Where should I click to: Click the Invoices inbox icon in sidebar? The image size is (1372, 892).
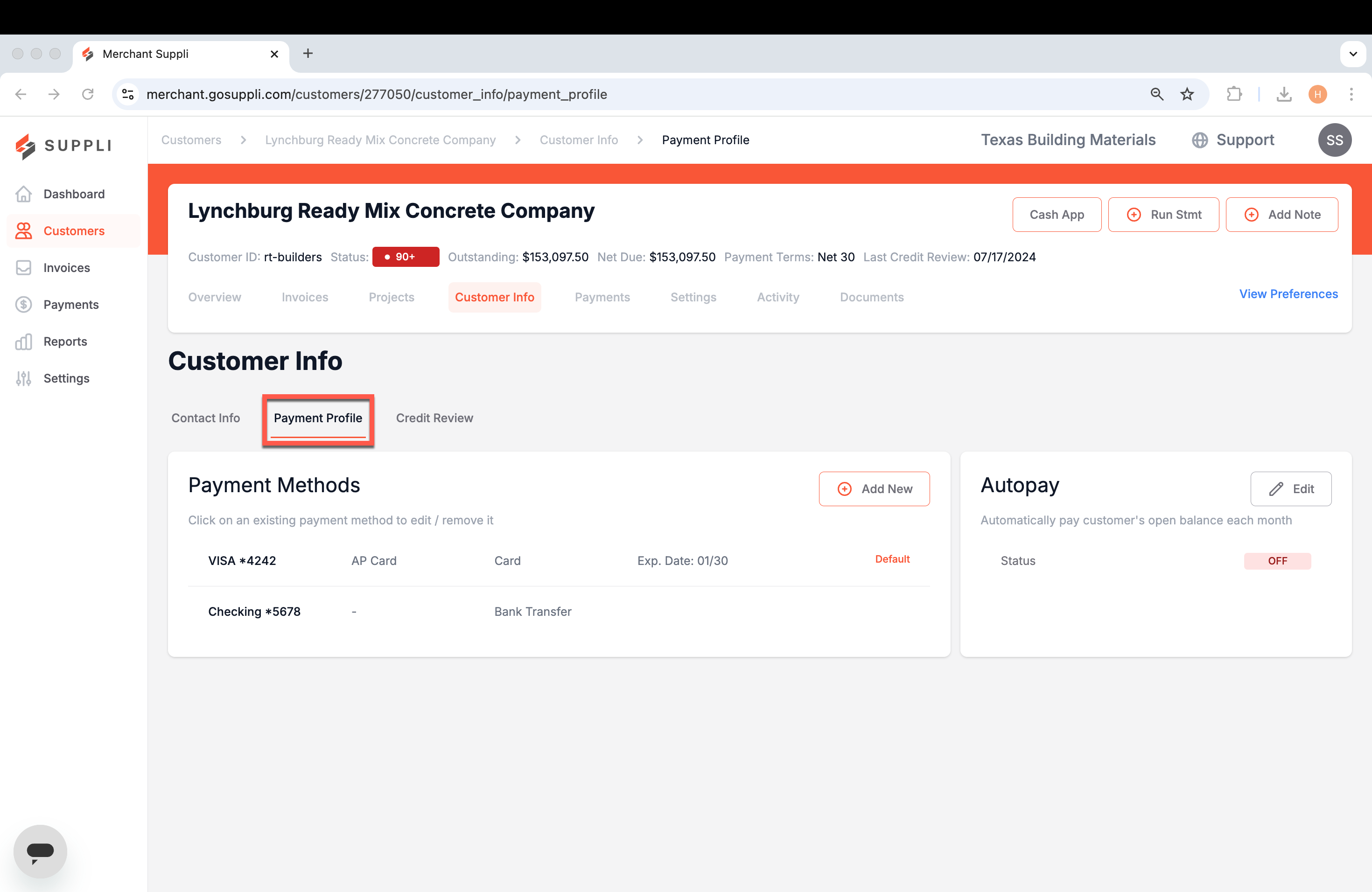24,268
